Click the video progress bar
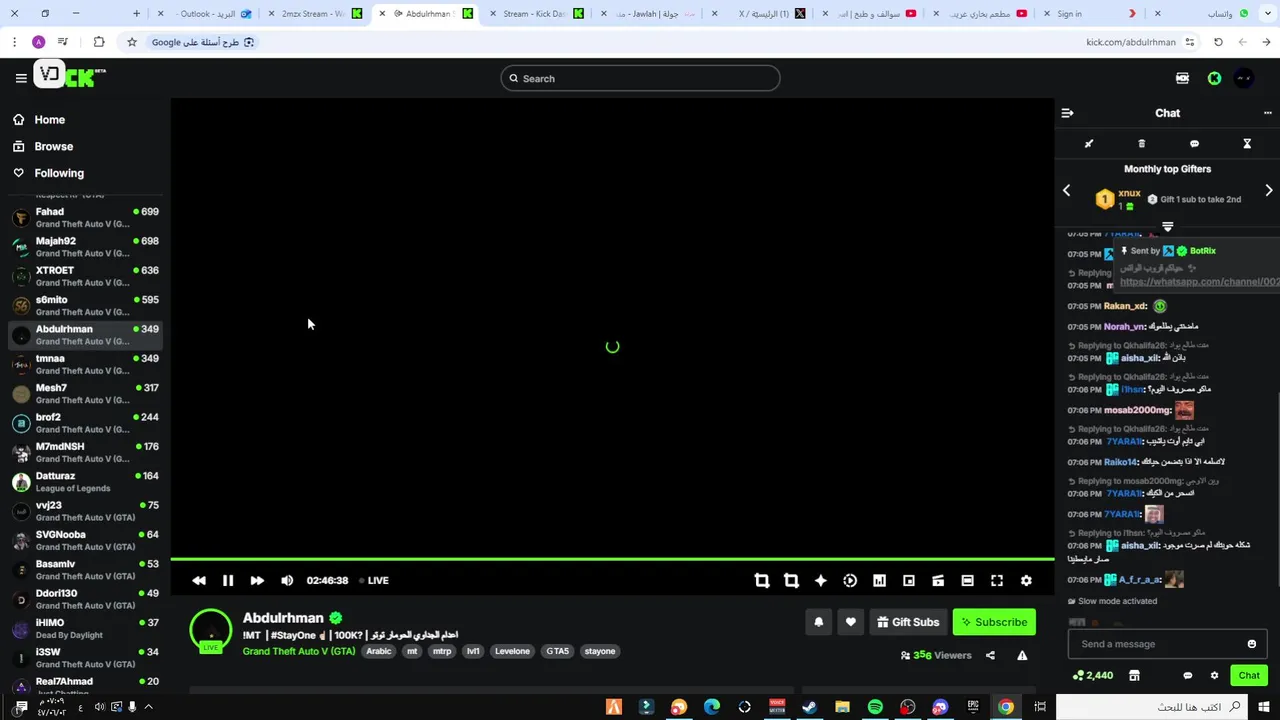The width and height of the screenshot is (1280, 720). point(612,559)
